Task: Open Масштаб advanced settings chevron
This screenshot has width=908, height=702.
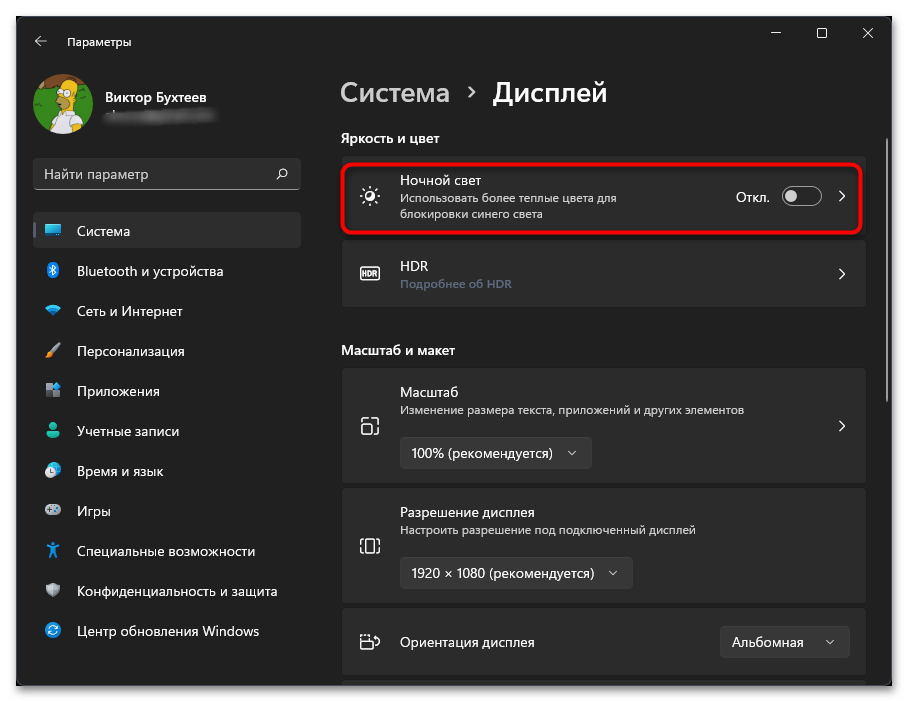Action: coord(842,426)
